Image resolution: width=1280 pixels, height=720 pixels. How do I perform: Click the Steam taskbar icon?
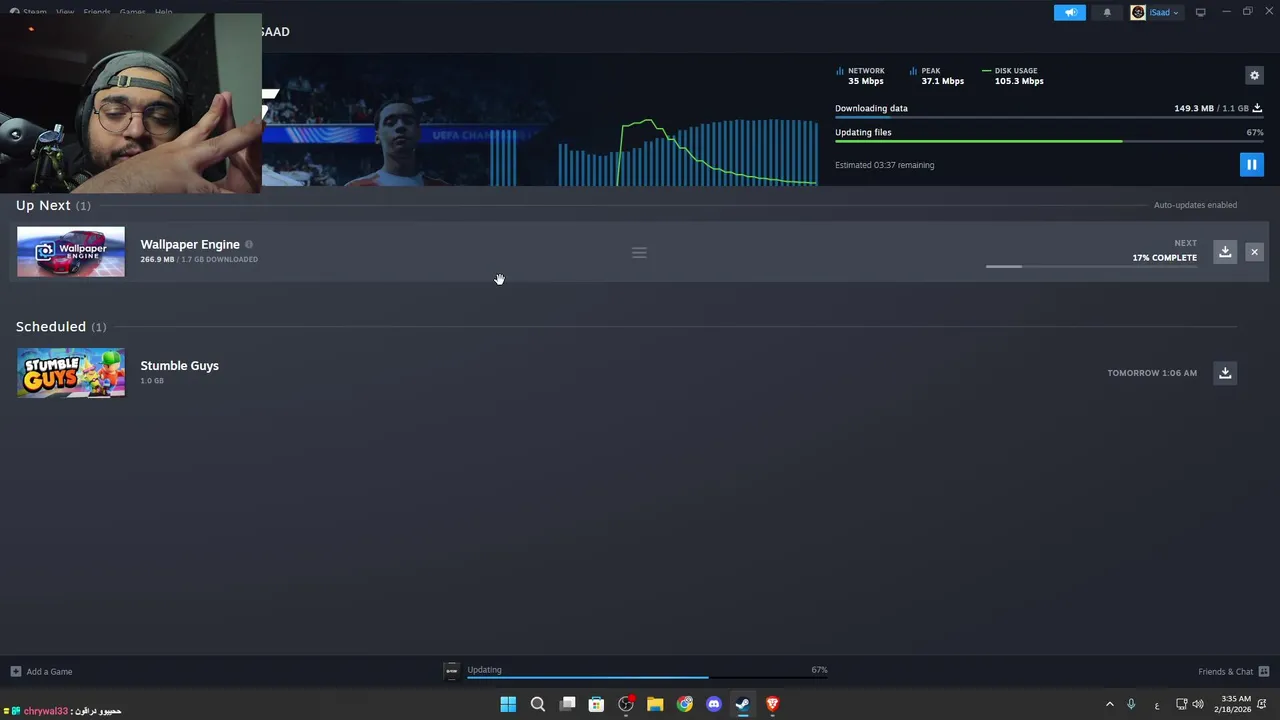743,704
